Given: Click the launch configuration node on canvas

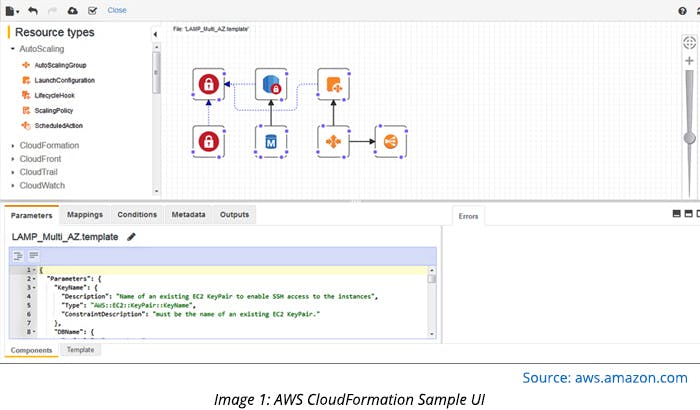Looking at the screenshot, I should coord(333,84).
